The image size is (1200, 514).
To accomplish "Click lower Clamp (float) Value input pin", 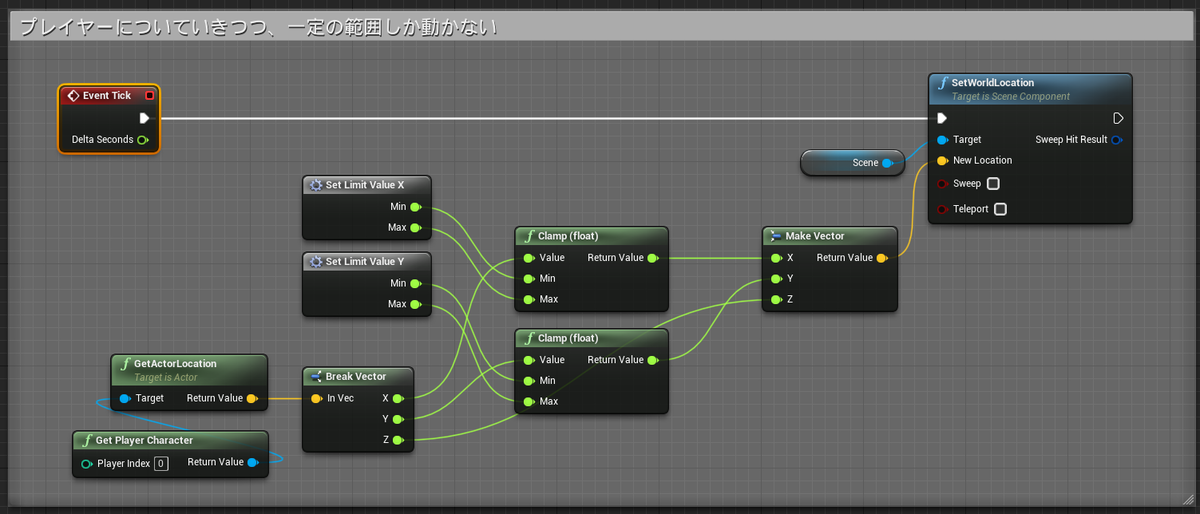I will coord(528,359).
